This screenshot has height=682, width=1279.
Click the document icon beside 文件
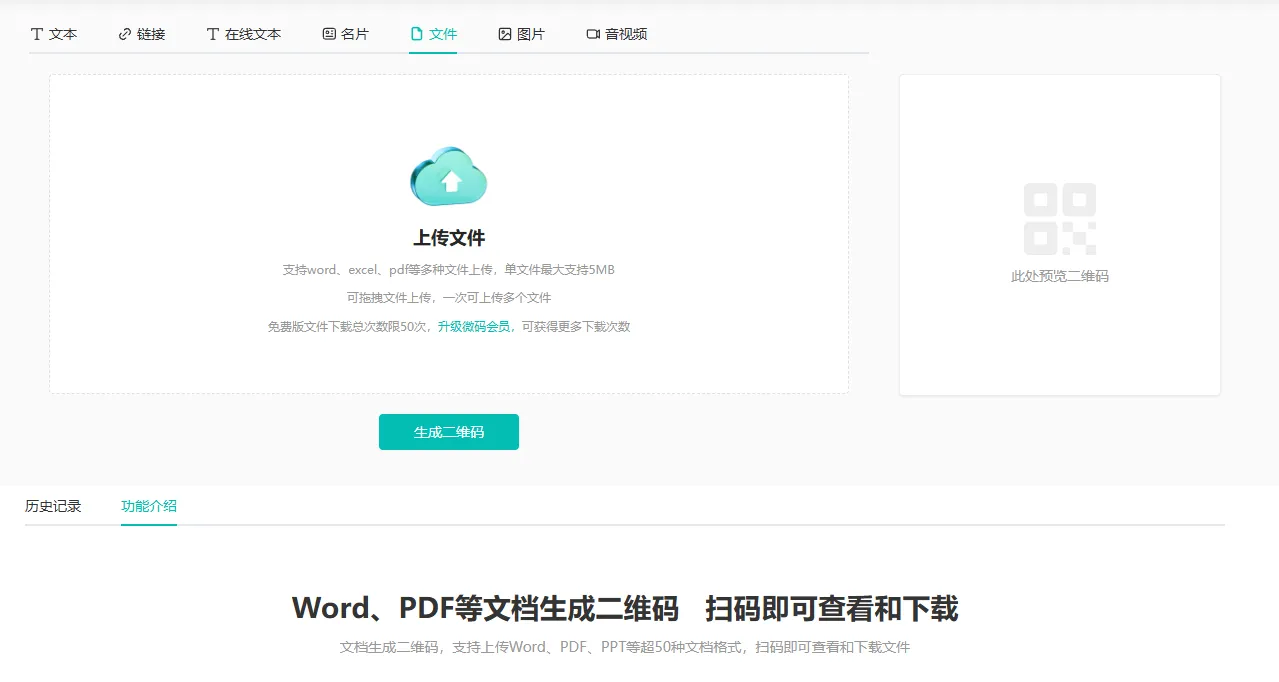click(x=417, y=34)
